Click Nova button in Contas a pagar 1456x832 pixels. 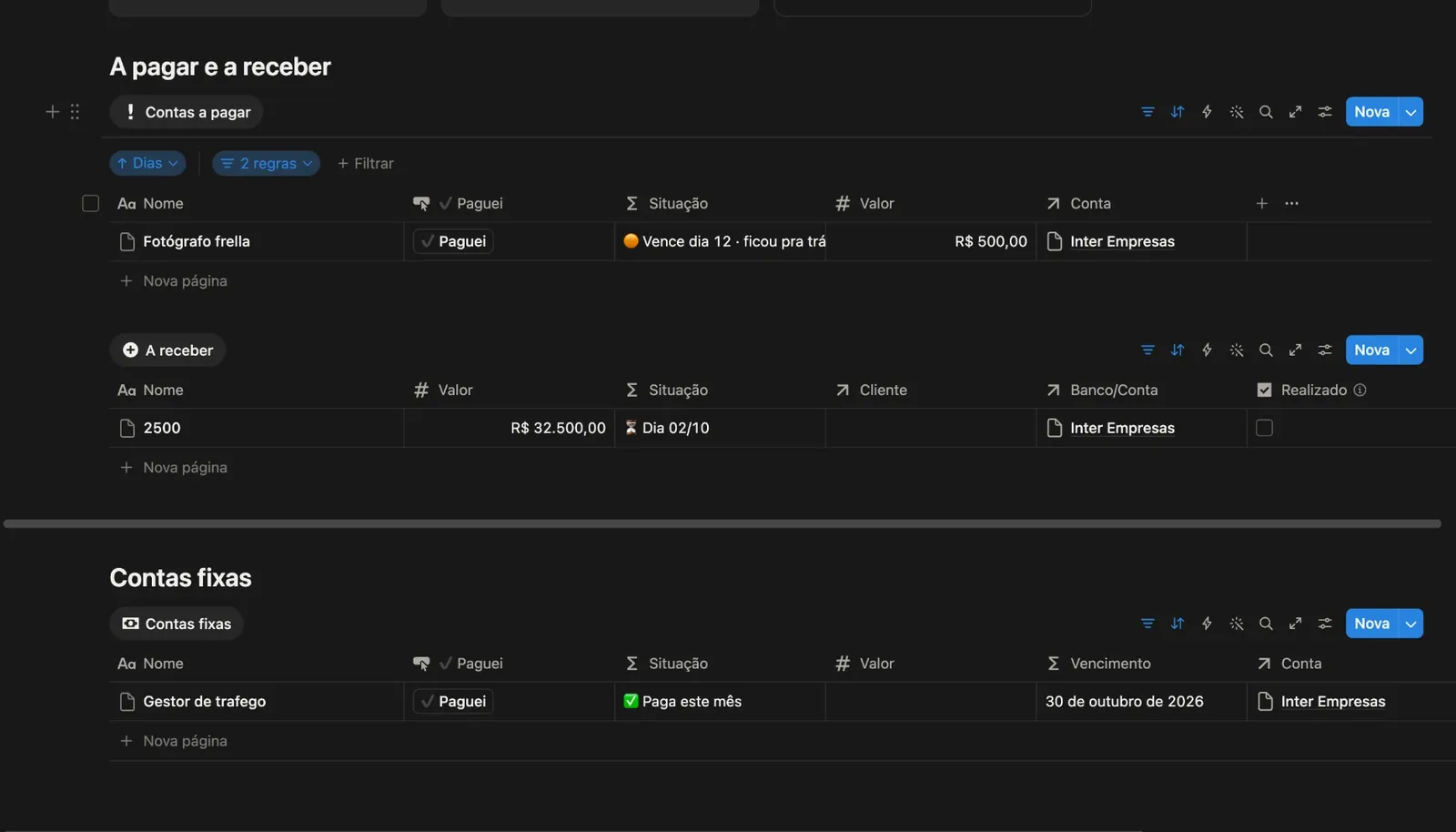point(1371,112)
